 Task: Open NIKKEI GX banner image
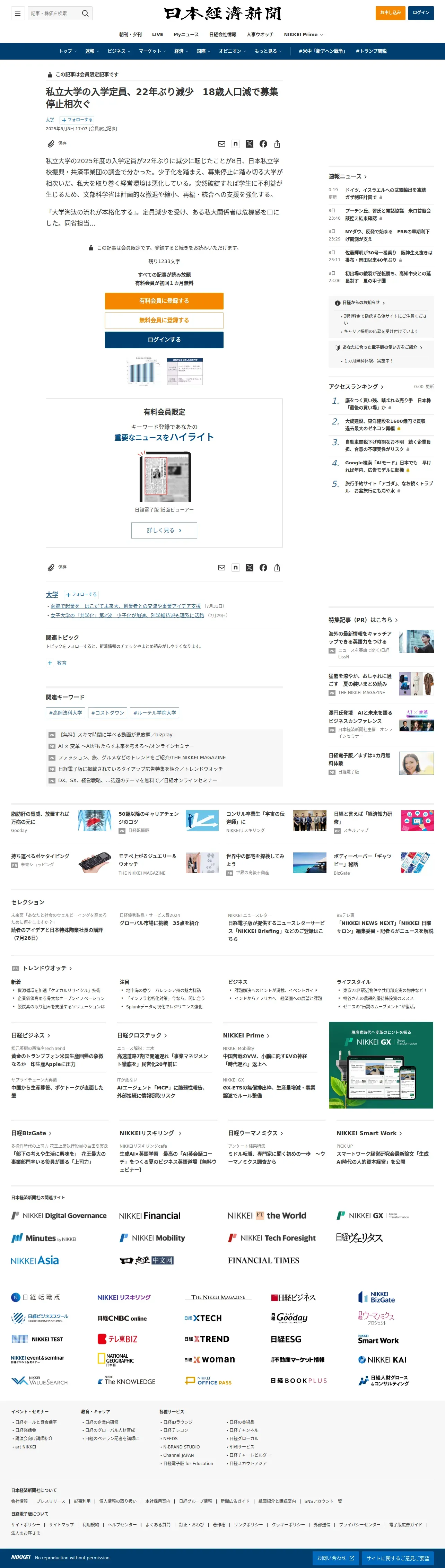pos(381,1065)
